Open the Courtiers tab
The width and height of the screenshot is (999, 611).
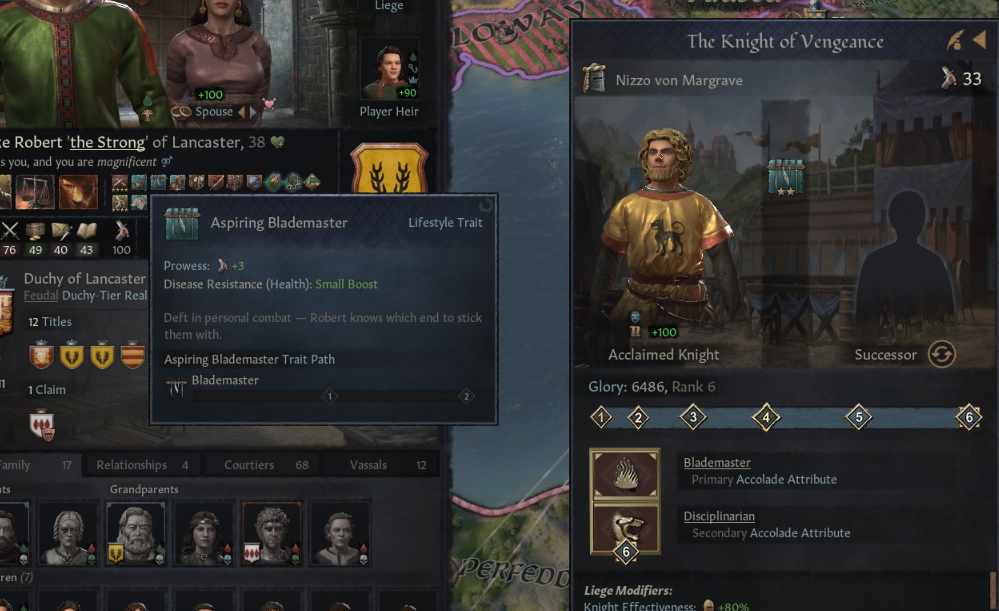[x=264, y=465]
